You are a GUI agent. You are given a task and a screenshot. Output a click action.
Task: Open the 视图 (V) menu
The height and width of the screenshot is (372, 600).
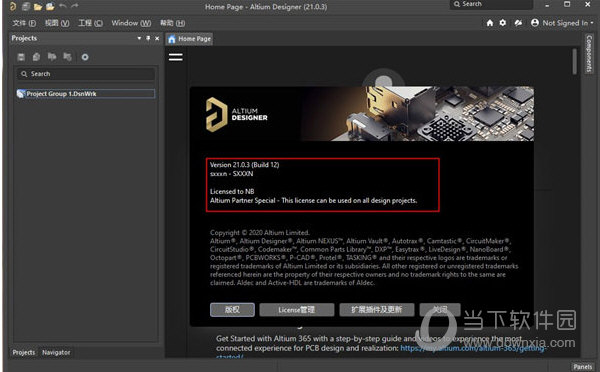[x=57, y=23]
